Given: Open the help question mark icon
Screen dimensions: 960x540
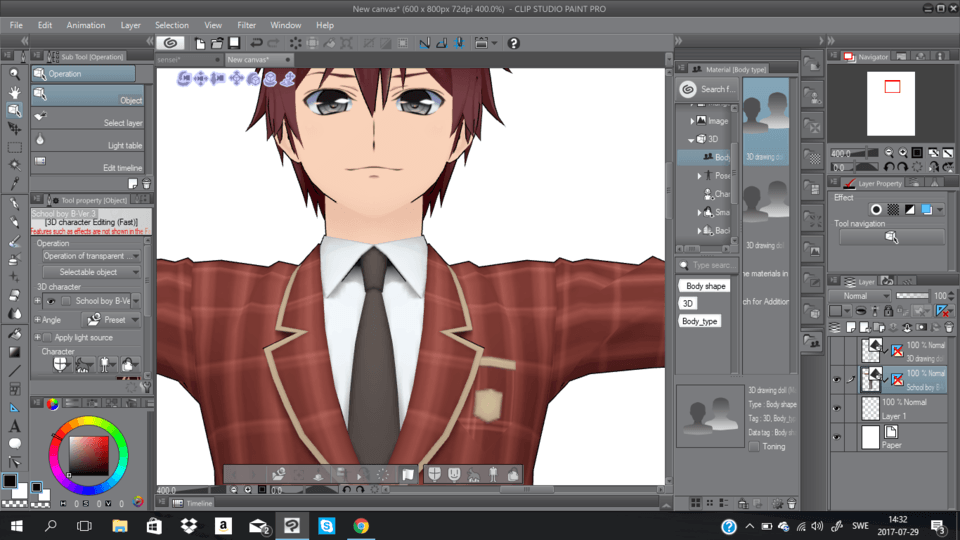Looking at the screenshot, I should click(513, 43).
